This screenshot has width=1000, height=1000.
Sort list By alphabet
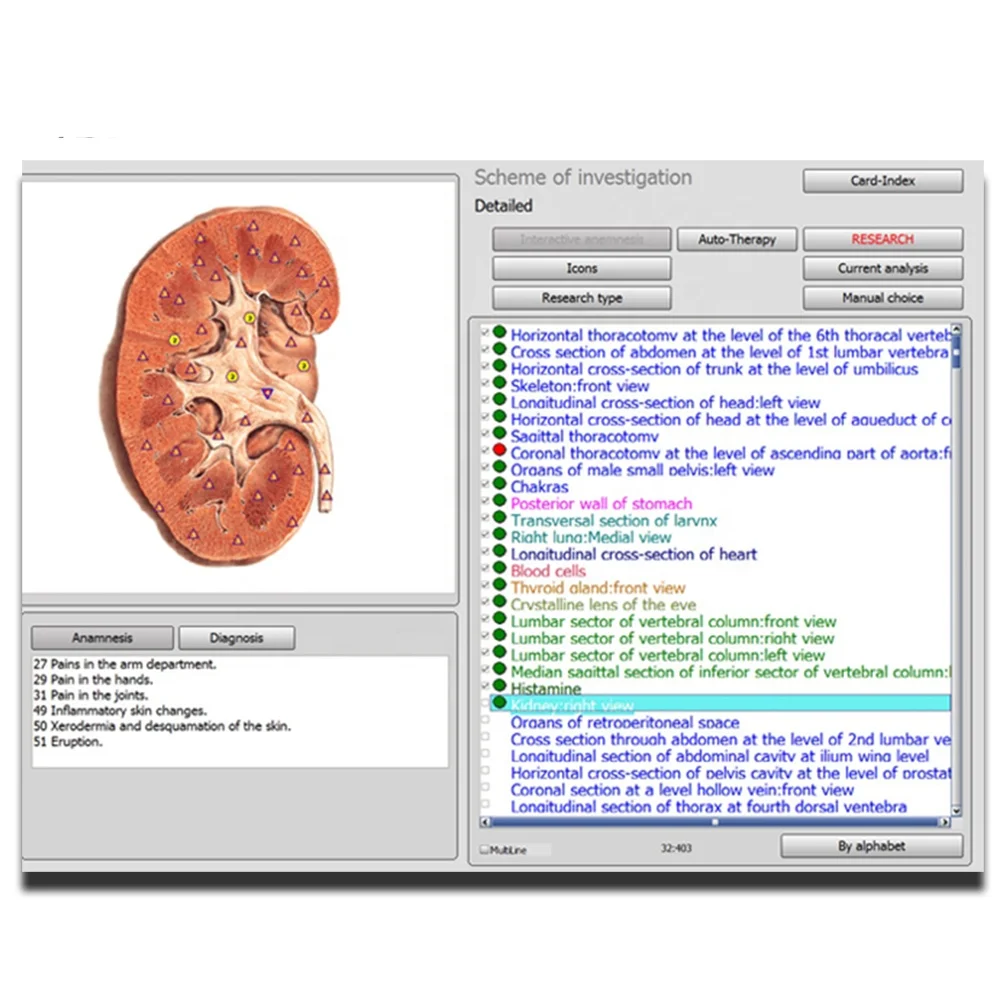point(871,846)
